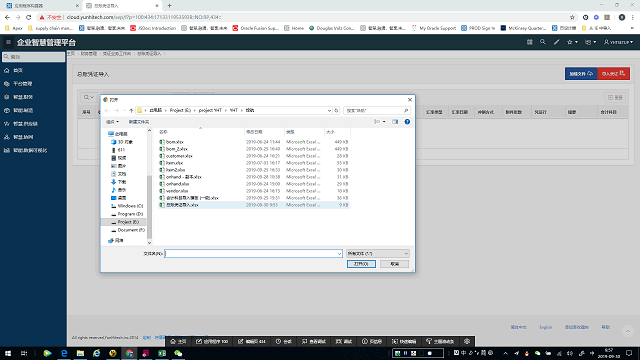The width and height of the screenshot is (640, 360).
Task: Toggle the hamburger menu in the platform header
Action: (8, 42)
